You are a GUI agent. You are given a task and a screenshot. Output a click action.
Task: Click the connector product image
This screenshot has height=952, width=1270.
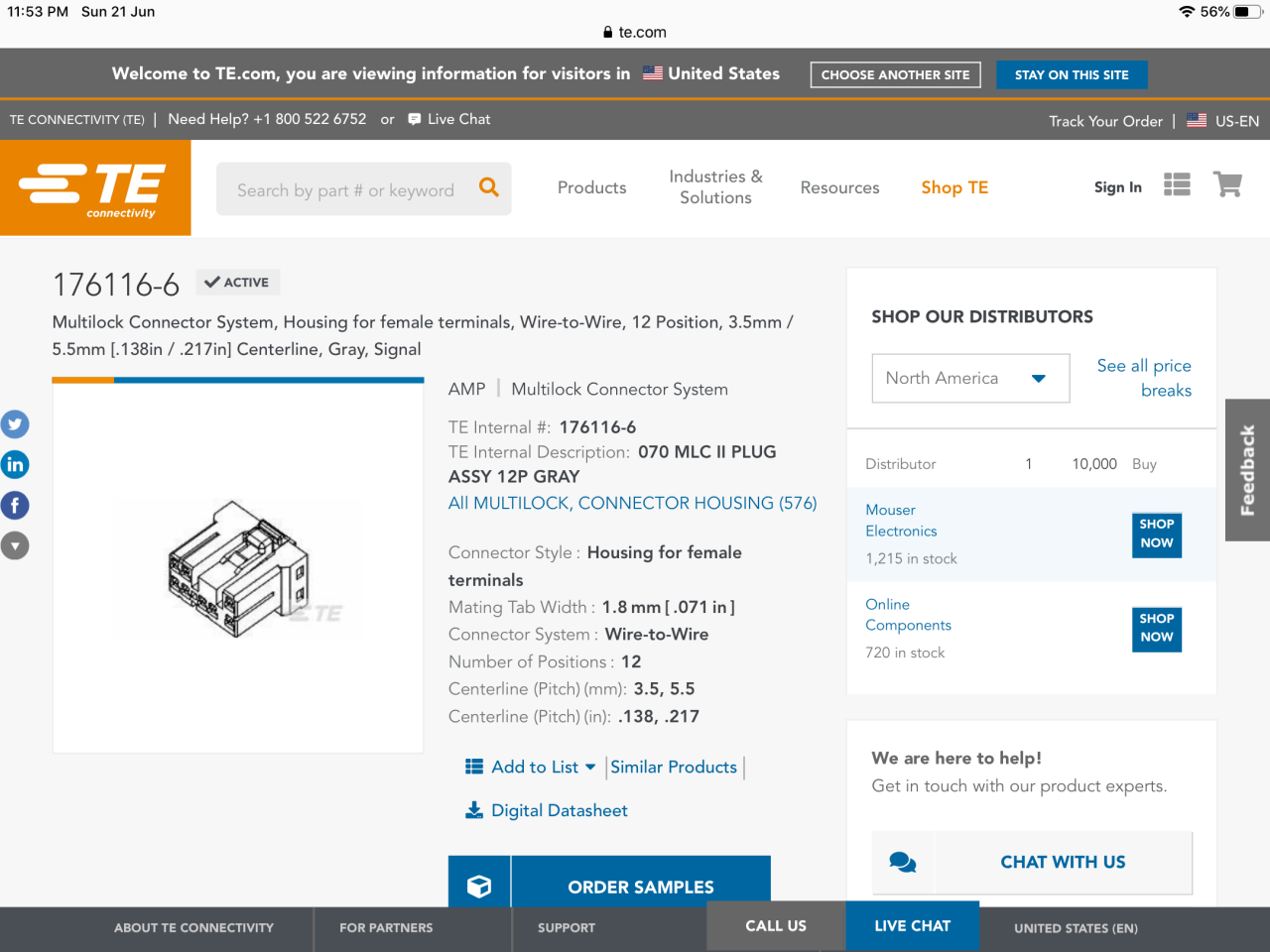[x=238, y=568]
